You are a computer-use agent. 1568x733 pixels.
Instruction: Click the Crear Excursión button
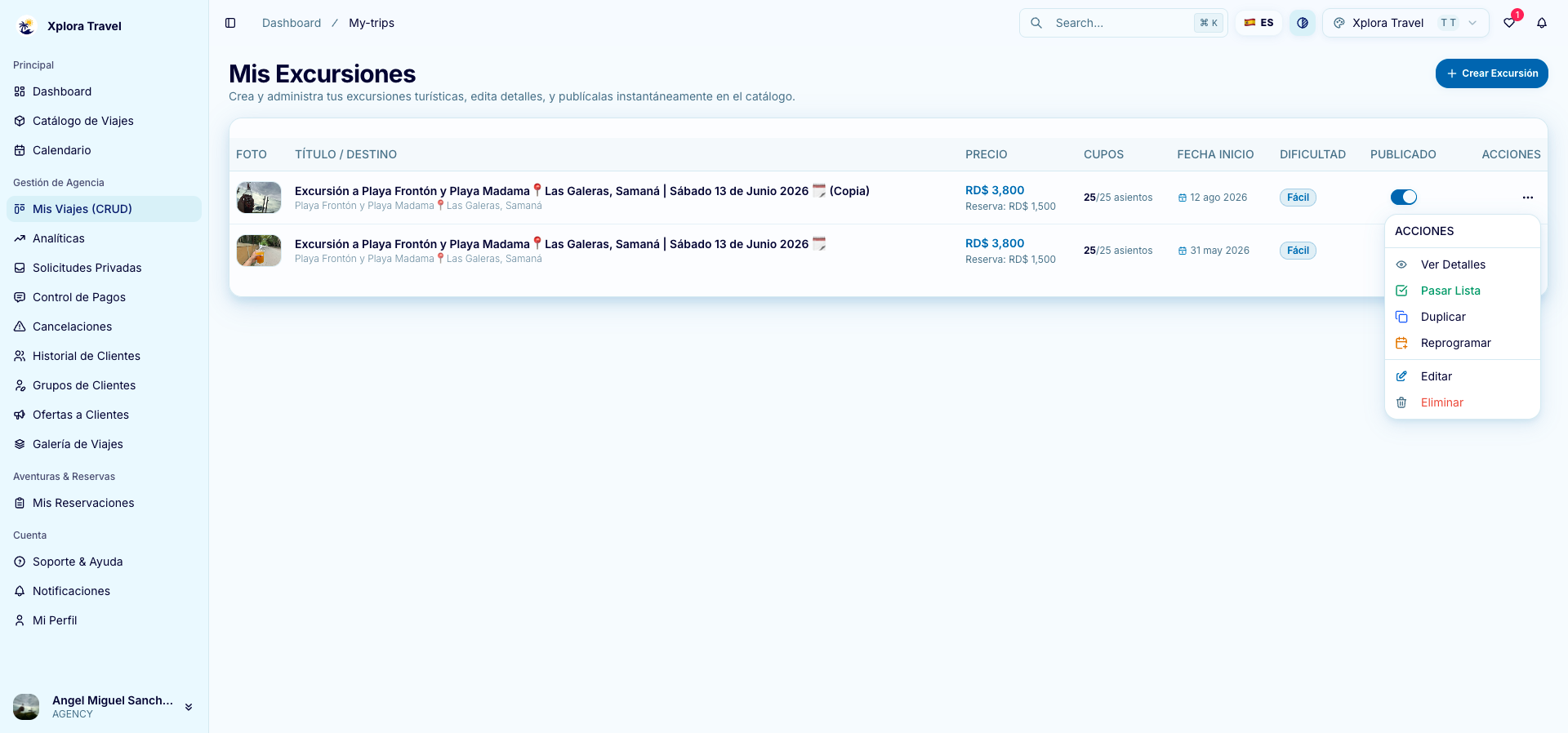tap(1491, 73)
